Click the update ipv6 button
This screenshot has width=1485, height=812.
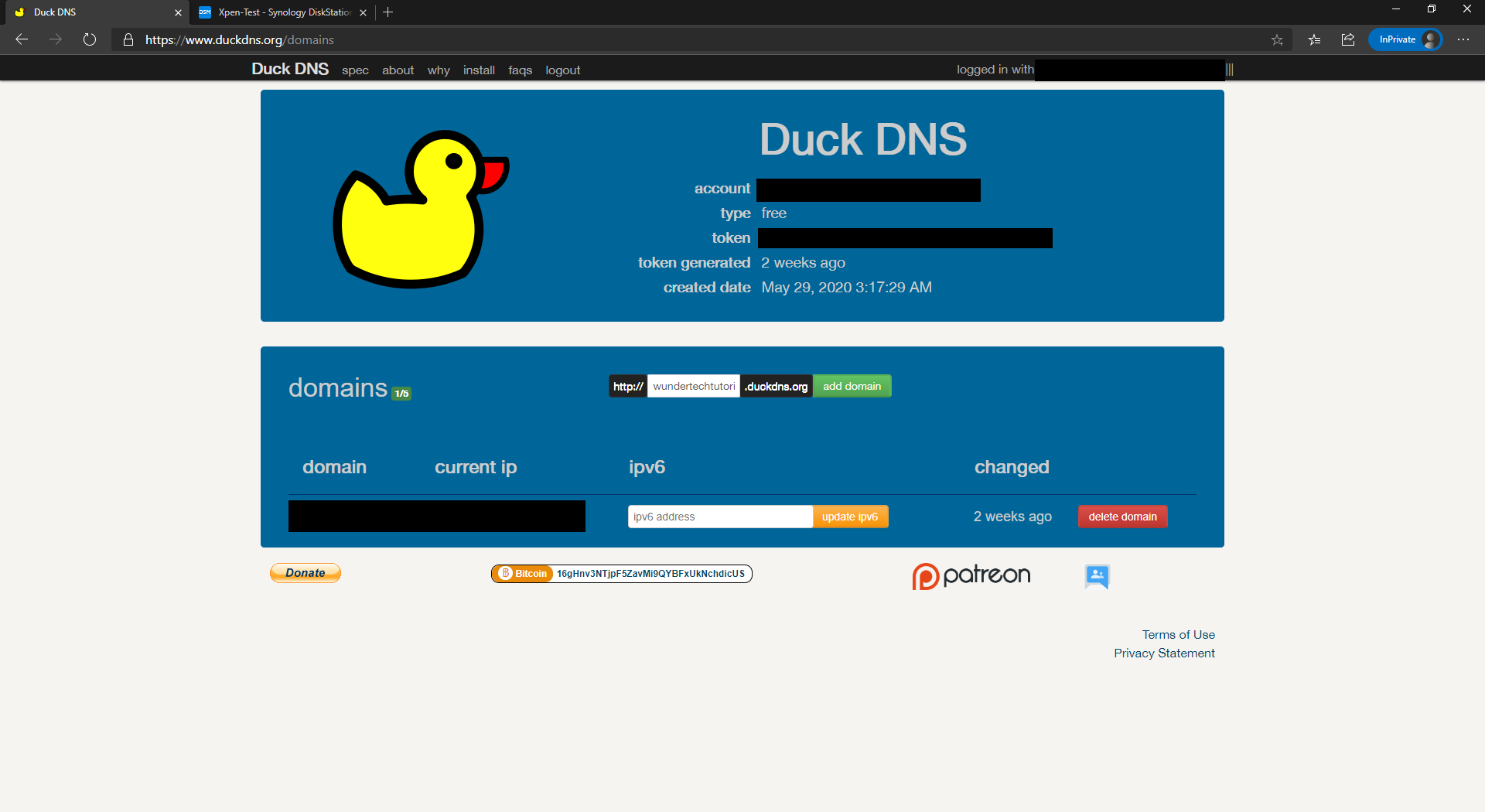850,517
